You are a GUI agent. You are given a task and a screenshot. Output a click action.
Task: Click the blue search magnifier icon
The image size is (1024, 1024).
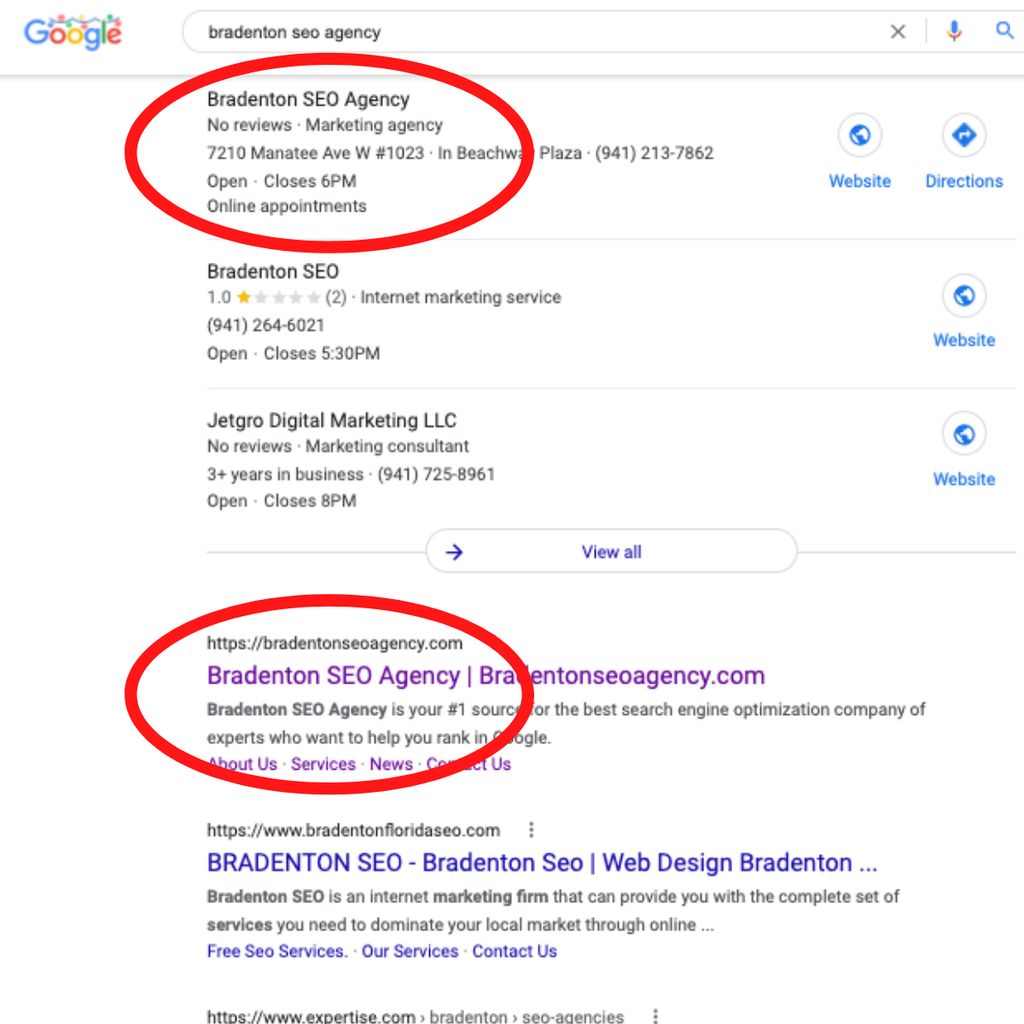click(1004, 31)
